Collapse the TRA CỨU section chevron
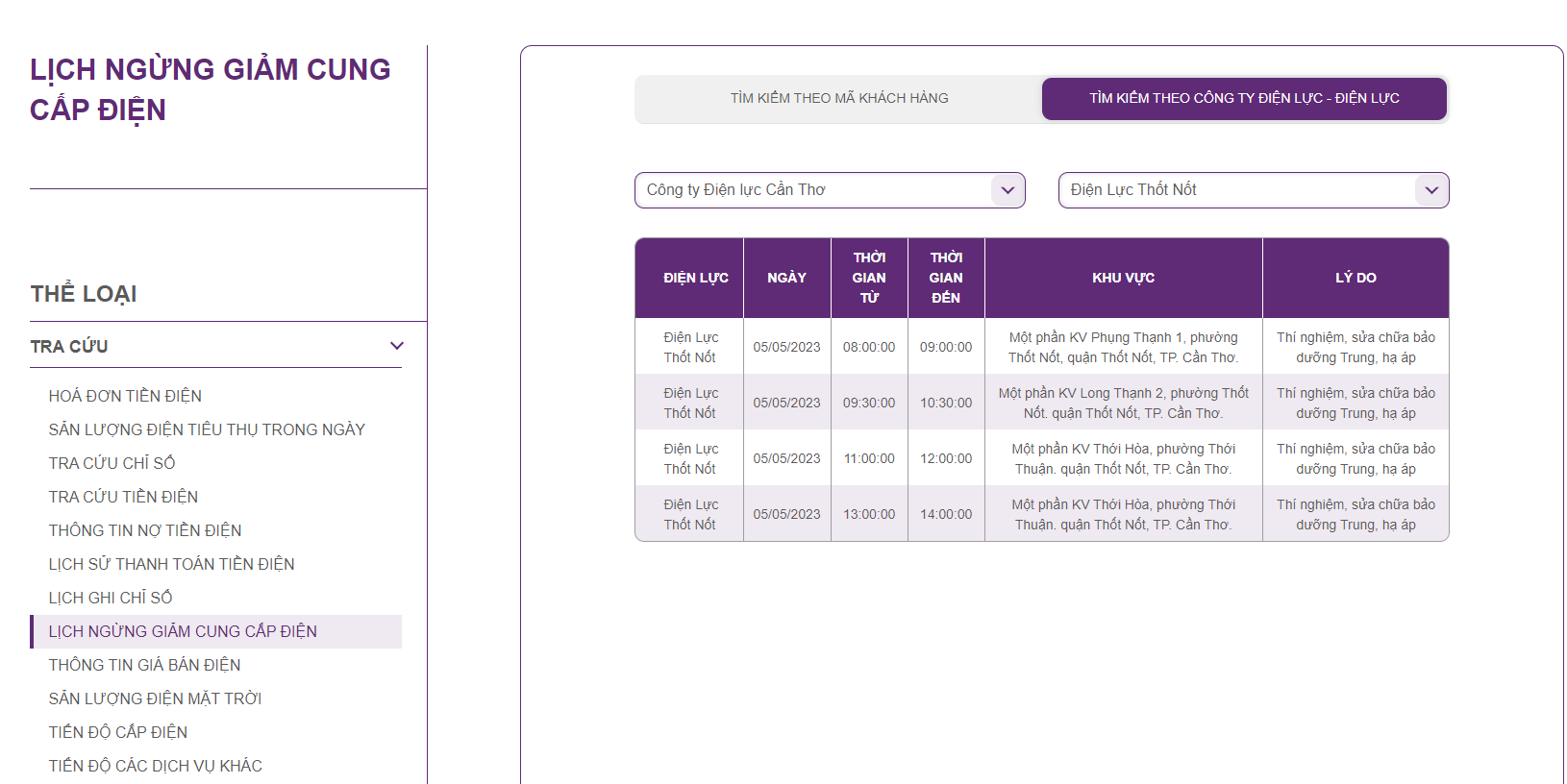Screen dimensions: 1567x784 coord(396,346)
